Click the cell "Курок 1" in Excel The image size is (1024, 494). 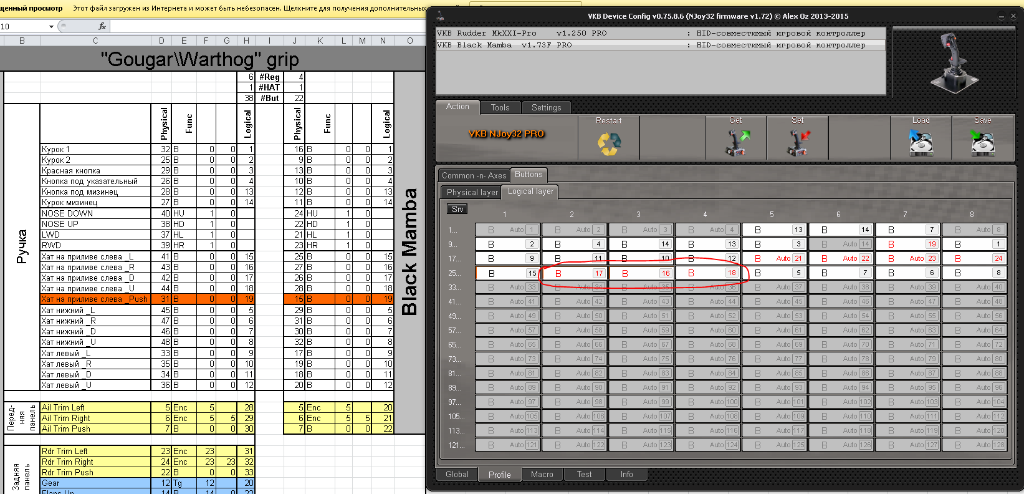(x=95, y=150)
